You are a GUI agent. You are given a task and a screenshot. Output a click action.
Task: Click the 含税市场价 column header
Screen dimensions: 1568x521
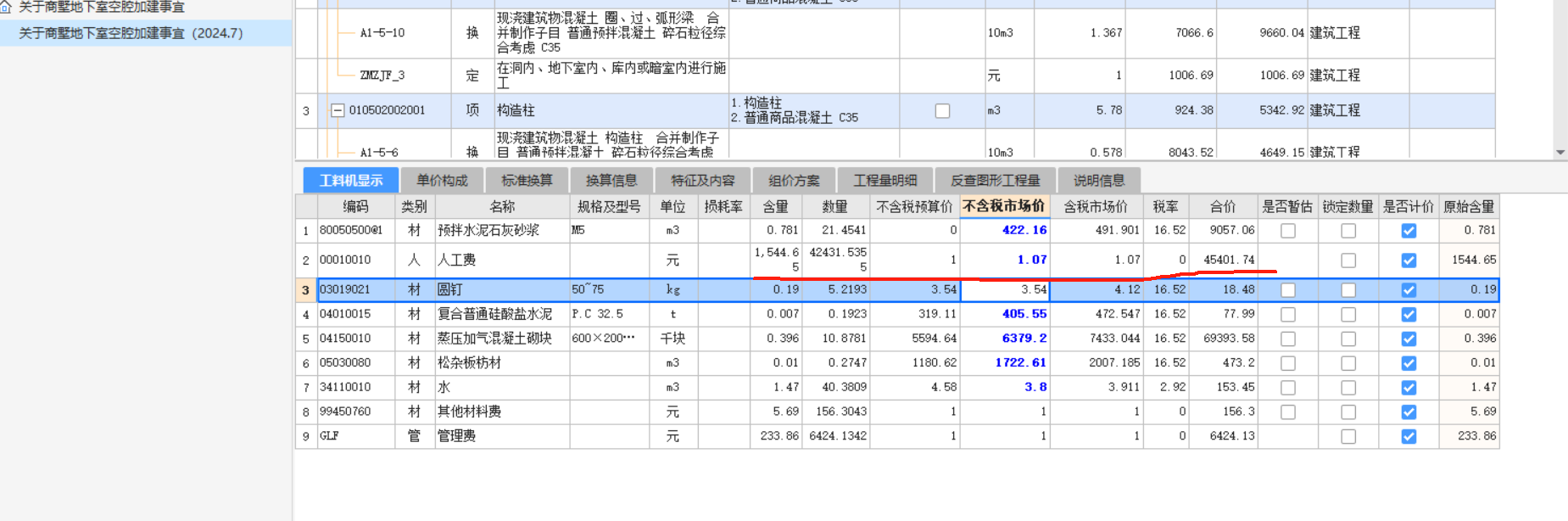pos(1096,206)
